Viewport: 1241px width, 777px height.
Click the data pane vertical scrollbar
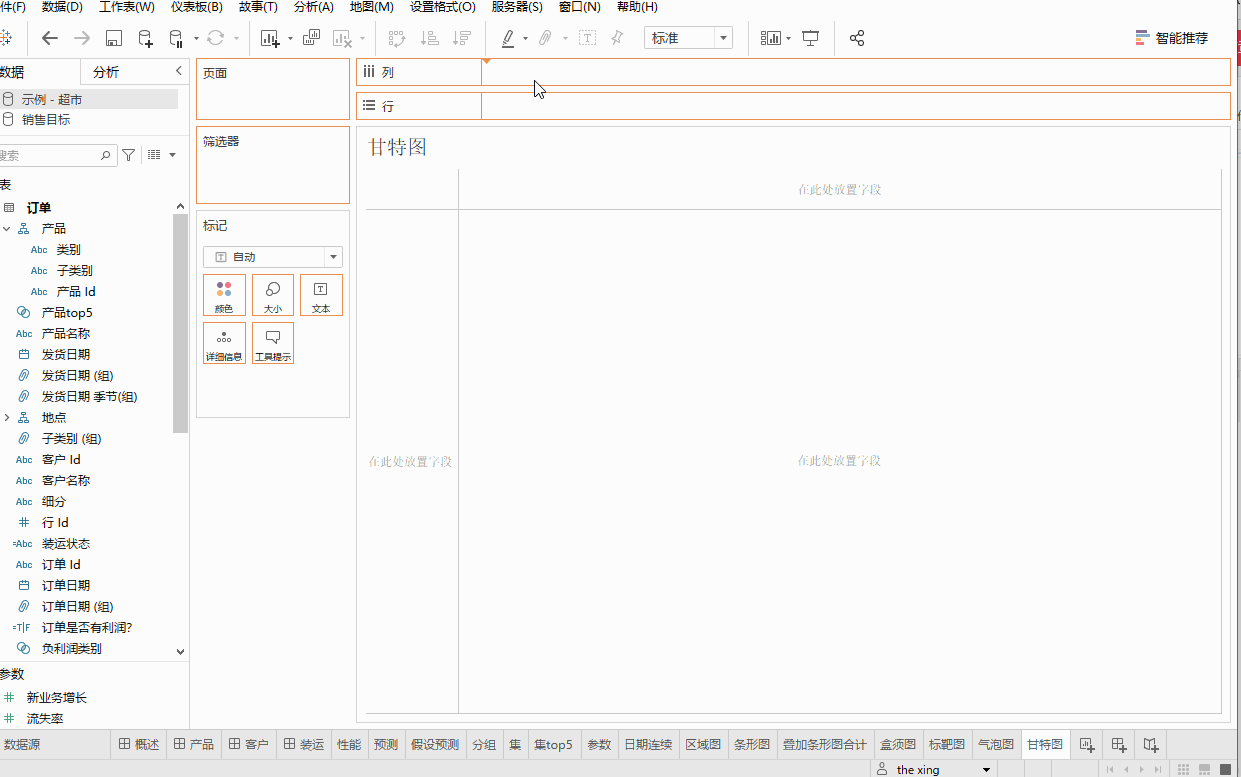[x=180, y=323]
